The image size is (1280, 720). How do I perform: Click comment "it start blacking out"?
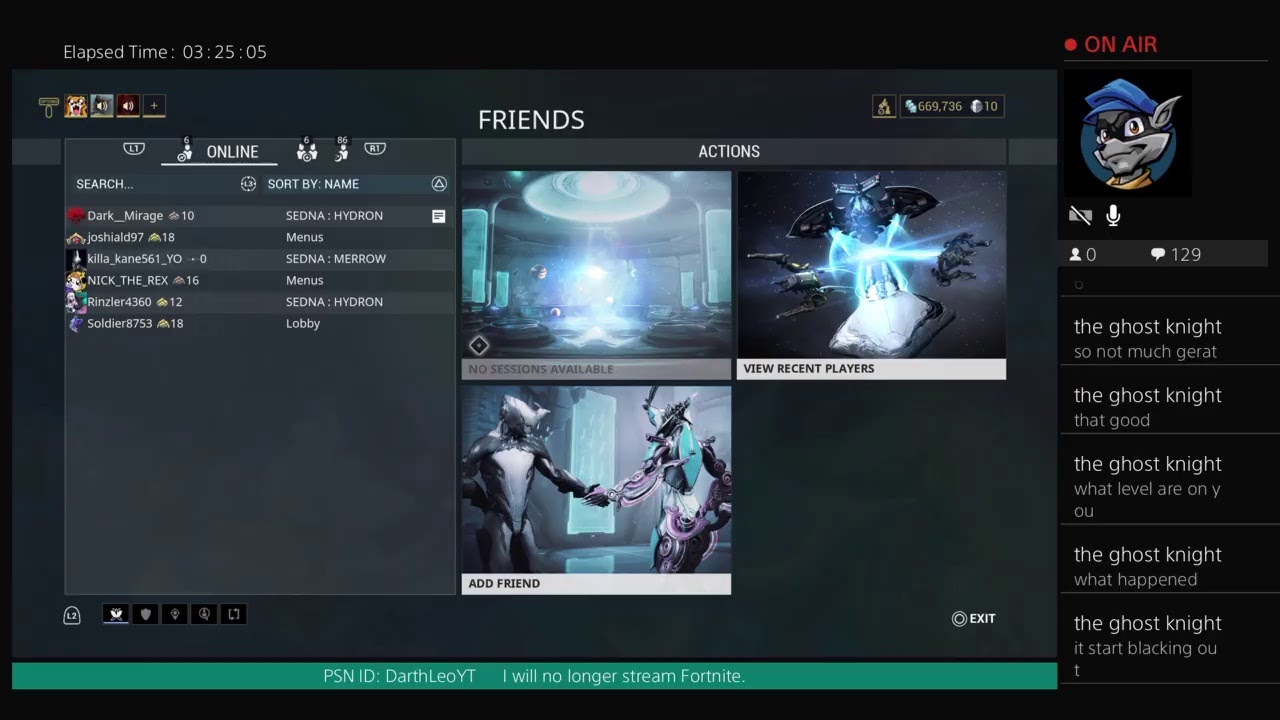[1145, 659]
